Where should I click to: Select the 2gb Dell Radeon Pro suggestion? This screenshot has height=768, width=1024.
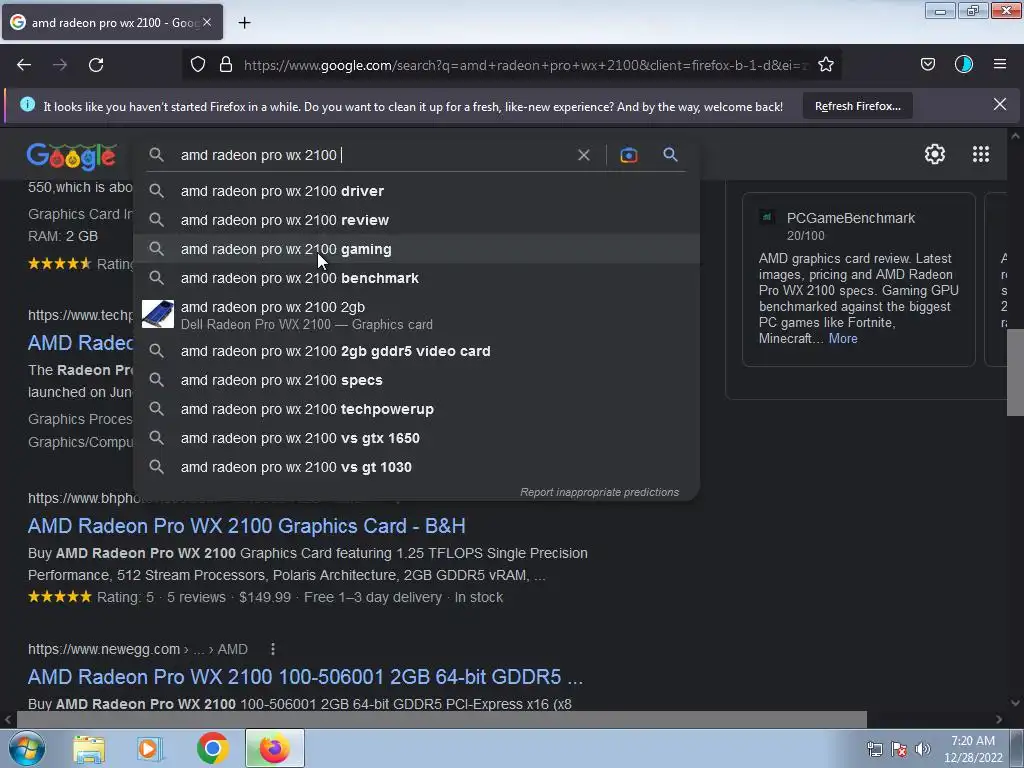[x=416, y=315]
